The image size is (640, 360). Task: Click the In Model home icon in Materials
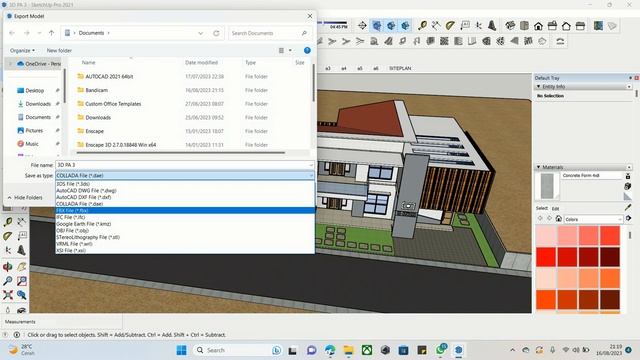(x=559, y=219)
